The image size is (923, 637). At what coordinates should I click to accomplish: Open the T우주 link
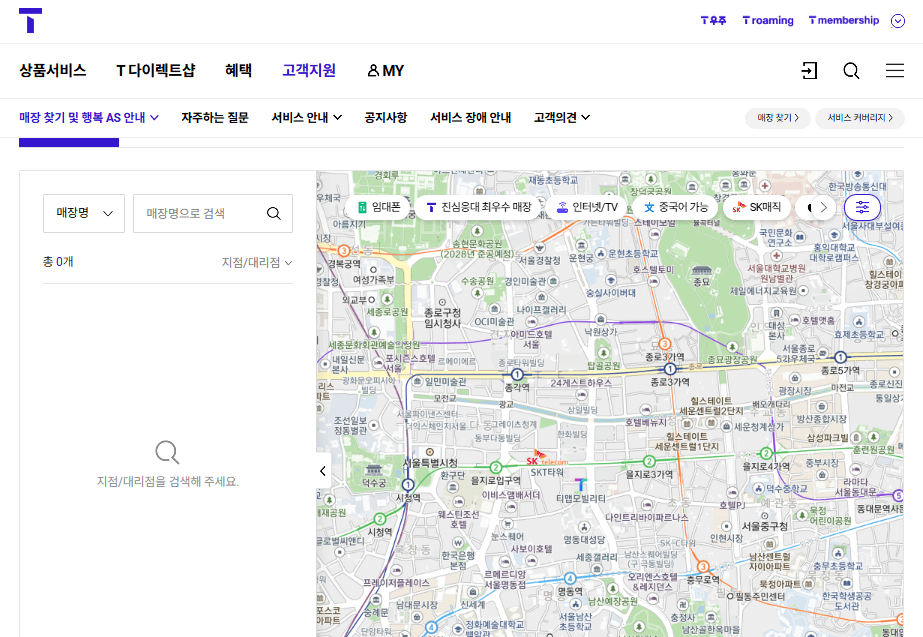713,21
